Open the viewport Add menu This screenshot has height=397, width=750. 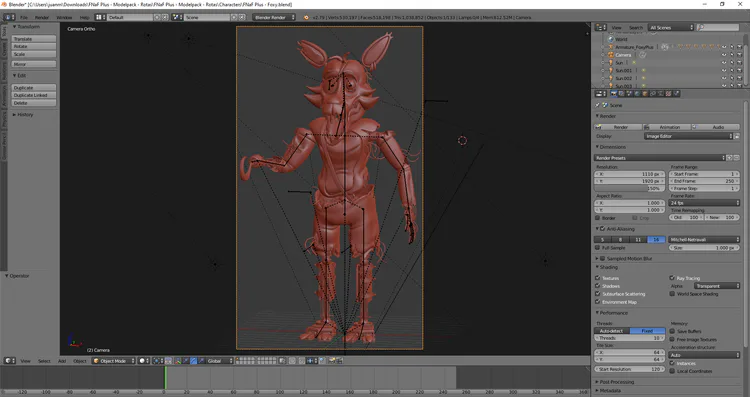(62, 361)
